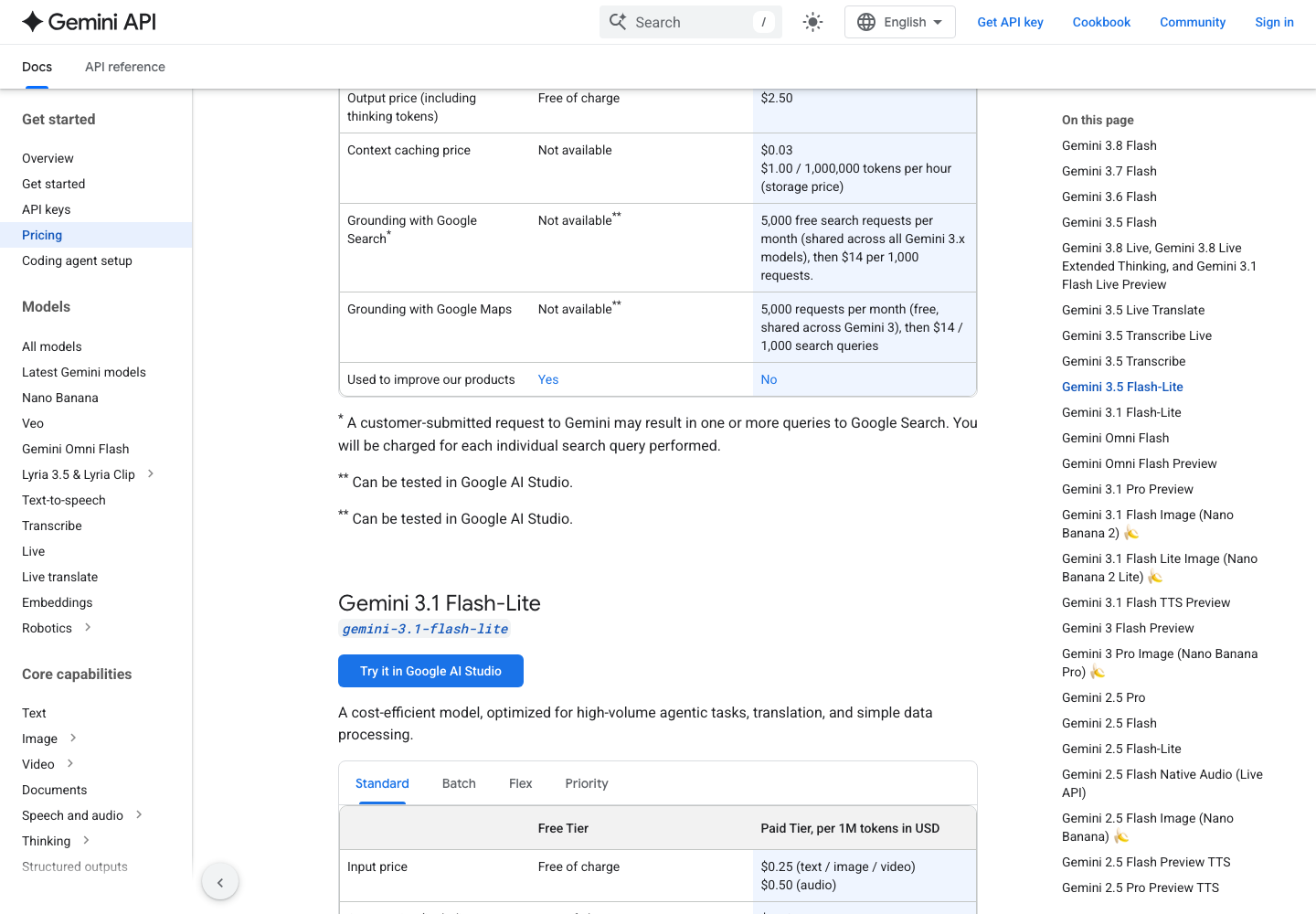Click into the Search field
The image size is (1316, 914).
[x=691, y=22]
